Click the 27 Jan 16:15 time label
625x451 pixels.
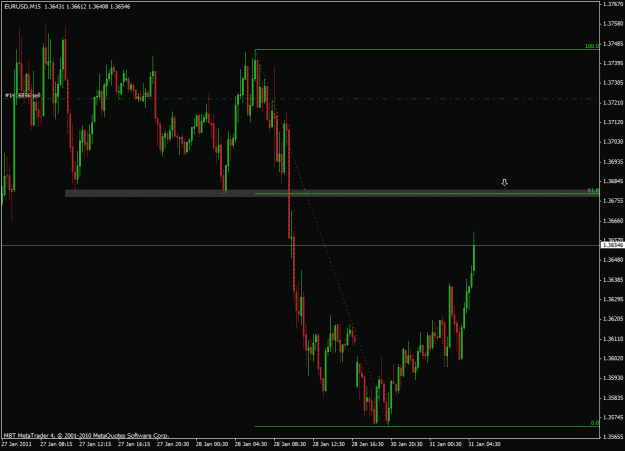(134, 444)
